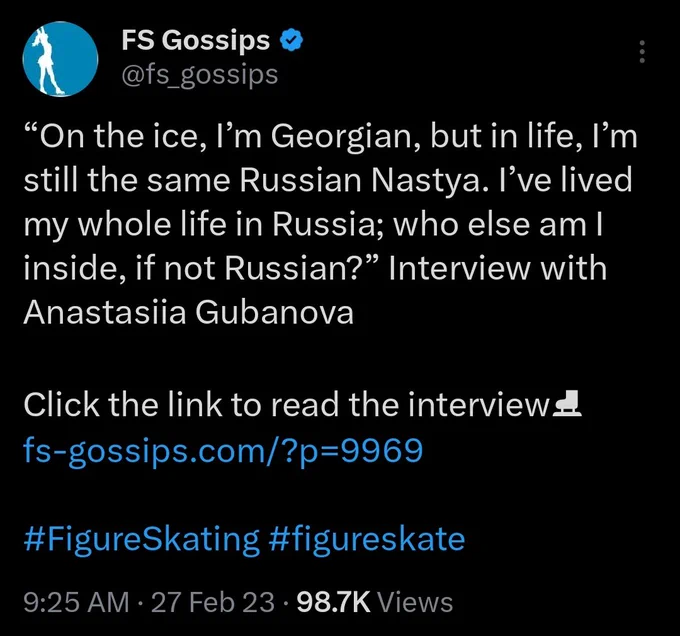Click the word Views in footer
Screen dimensions: 680x636
coord(415,602)
